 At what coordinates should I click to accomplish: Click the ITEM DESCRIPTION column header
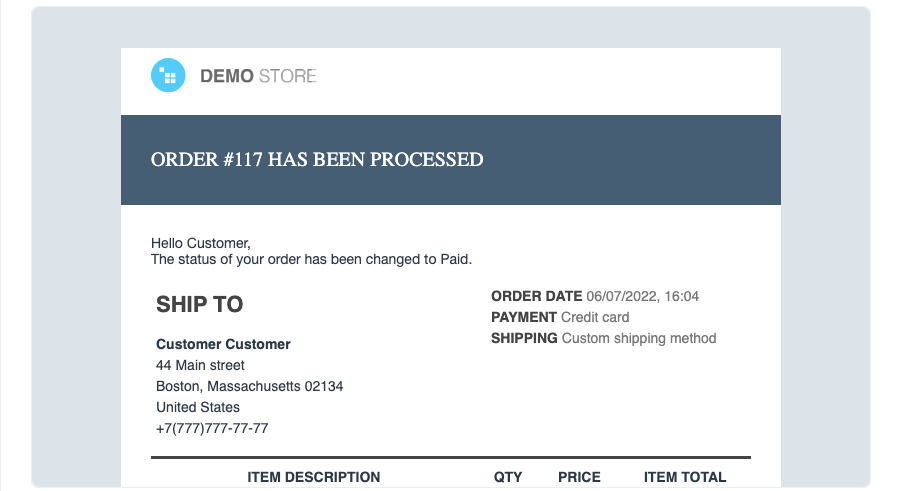(314, 477)
